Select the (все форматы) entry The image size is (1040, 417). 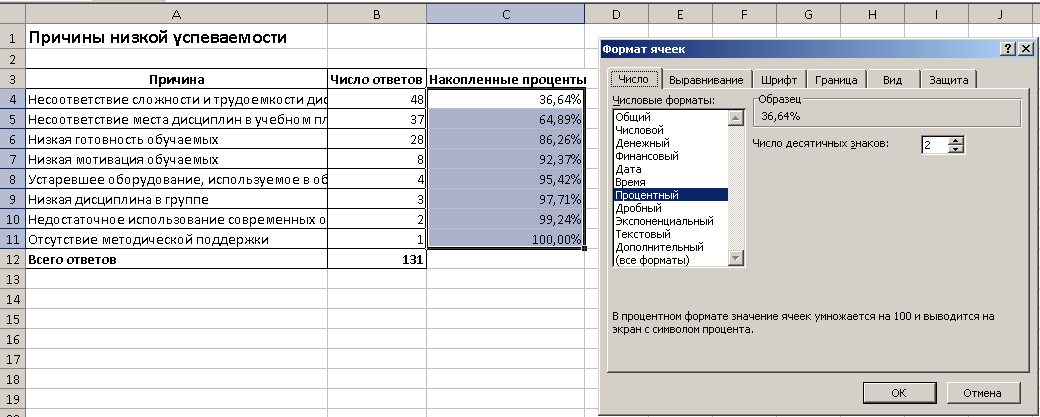coord(671,260)
